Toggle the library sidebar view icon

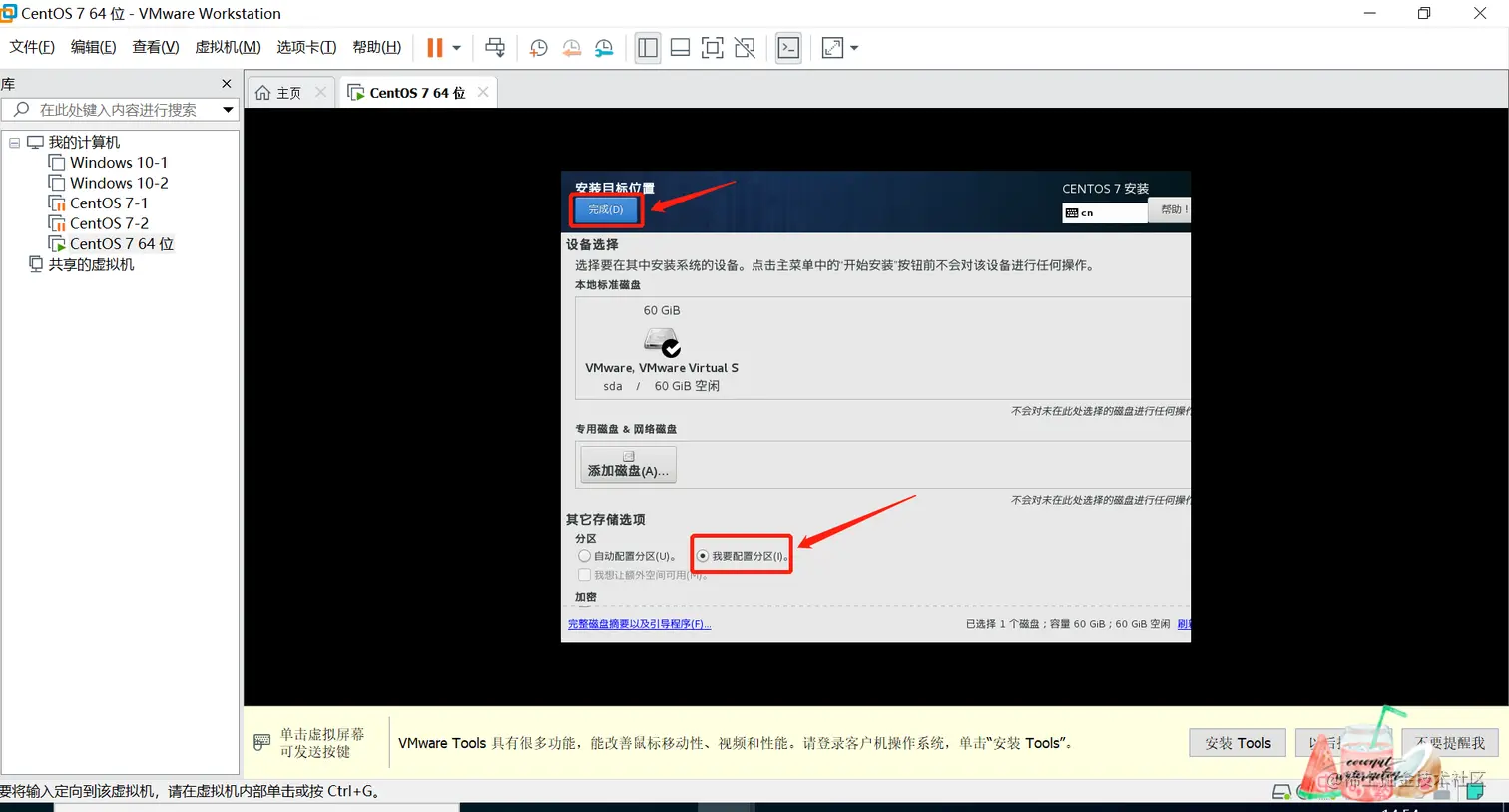[x=648, y=47]
